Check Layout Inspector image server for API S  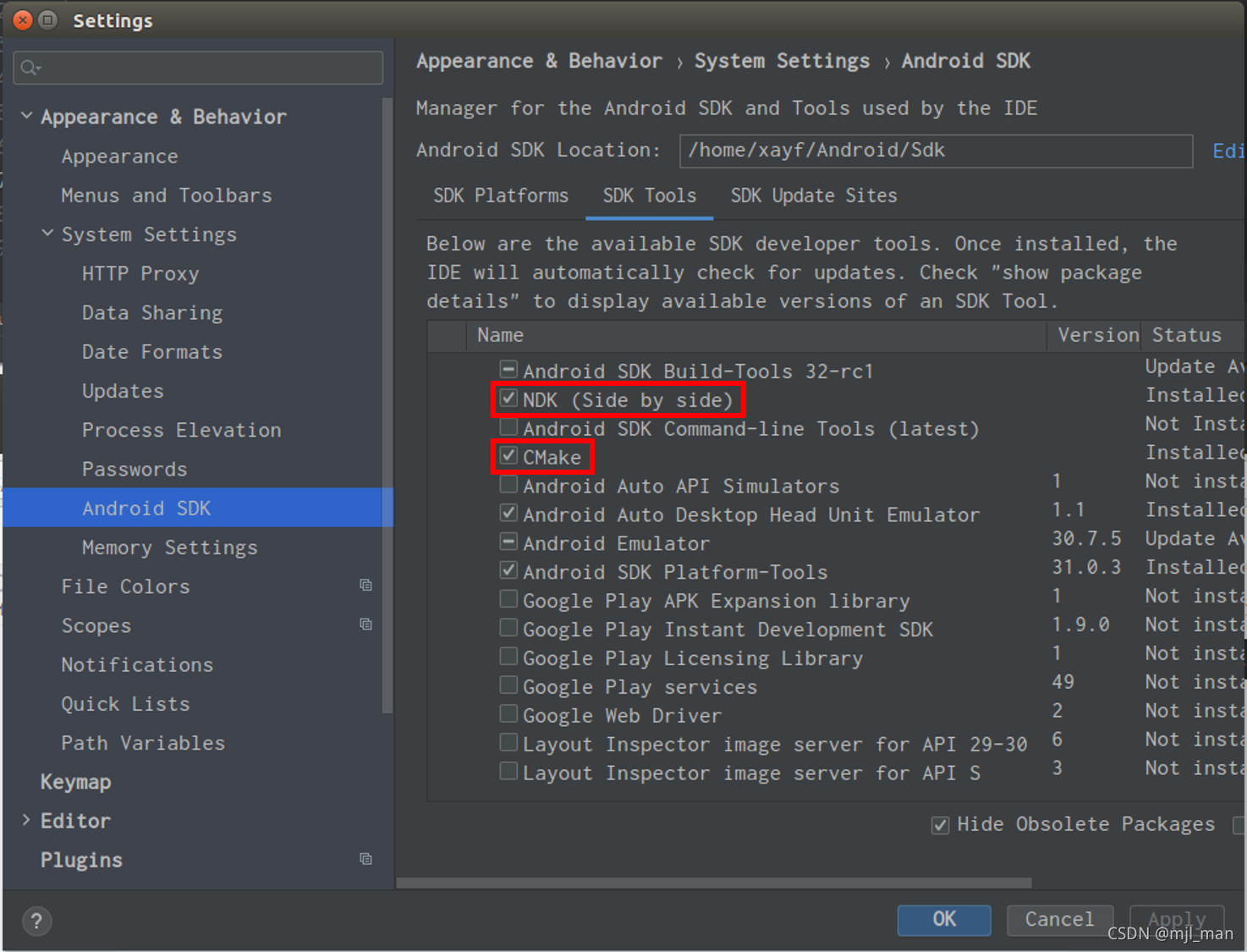pos(508,772)
